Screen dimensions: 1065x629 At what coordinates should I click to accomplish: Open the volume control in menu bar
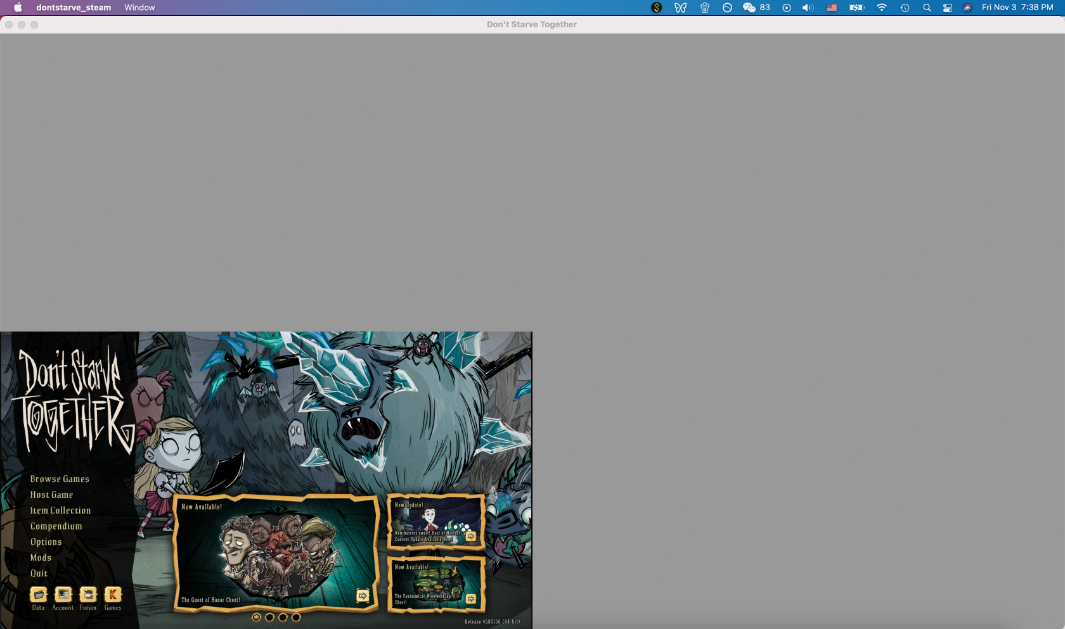tap(808, 7)
